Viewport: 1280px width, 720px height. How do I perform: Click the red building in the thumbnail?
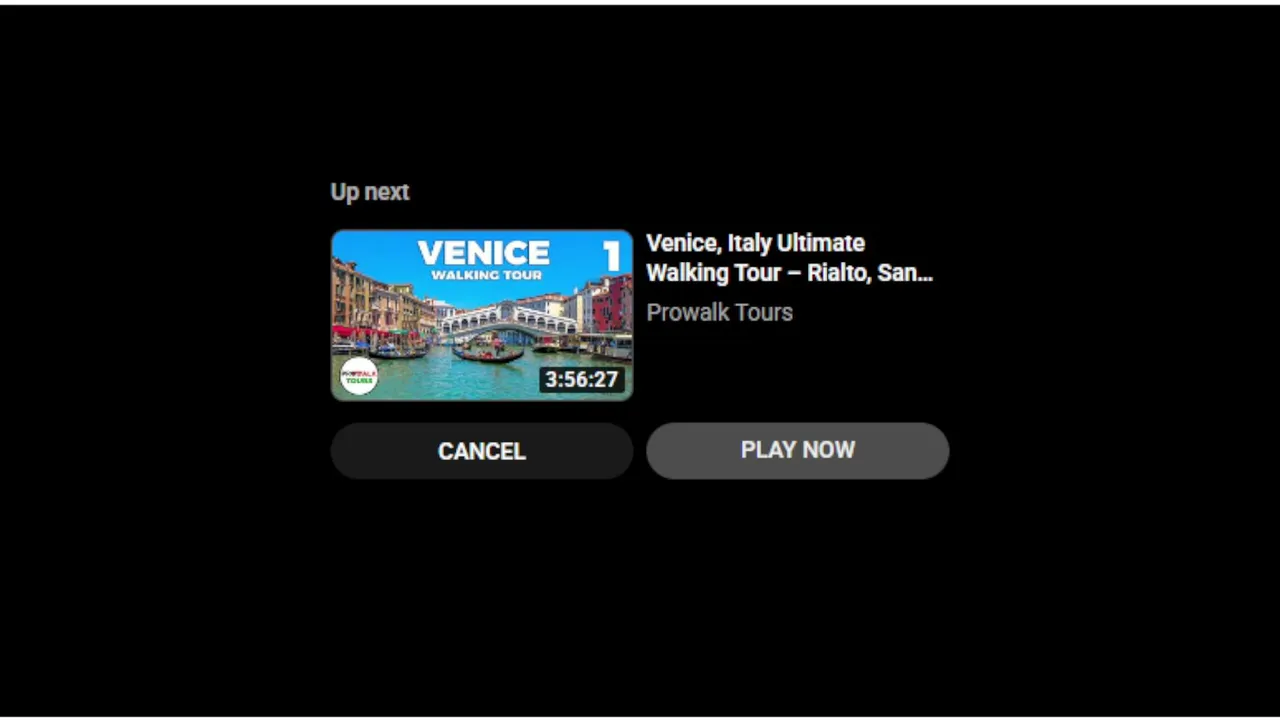point(612,305)
